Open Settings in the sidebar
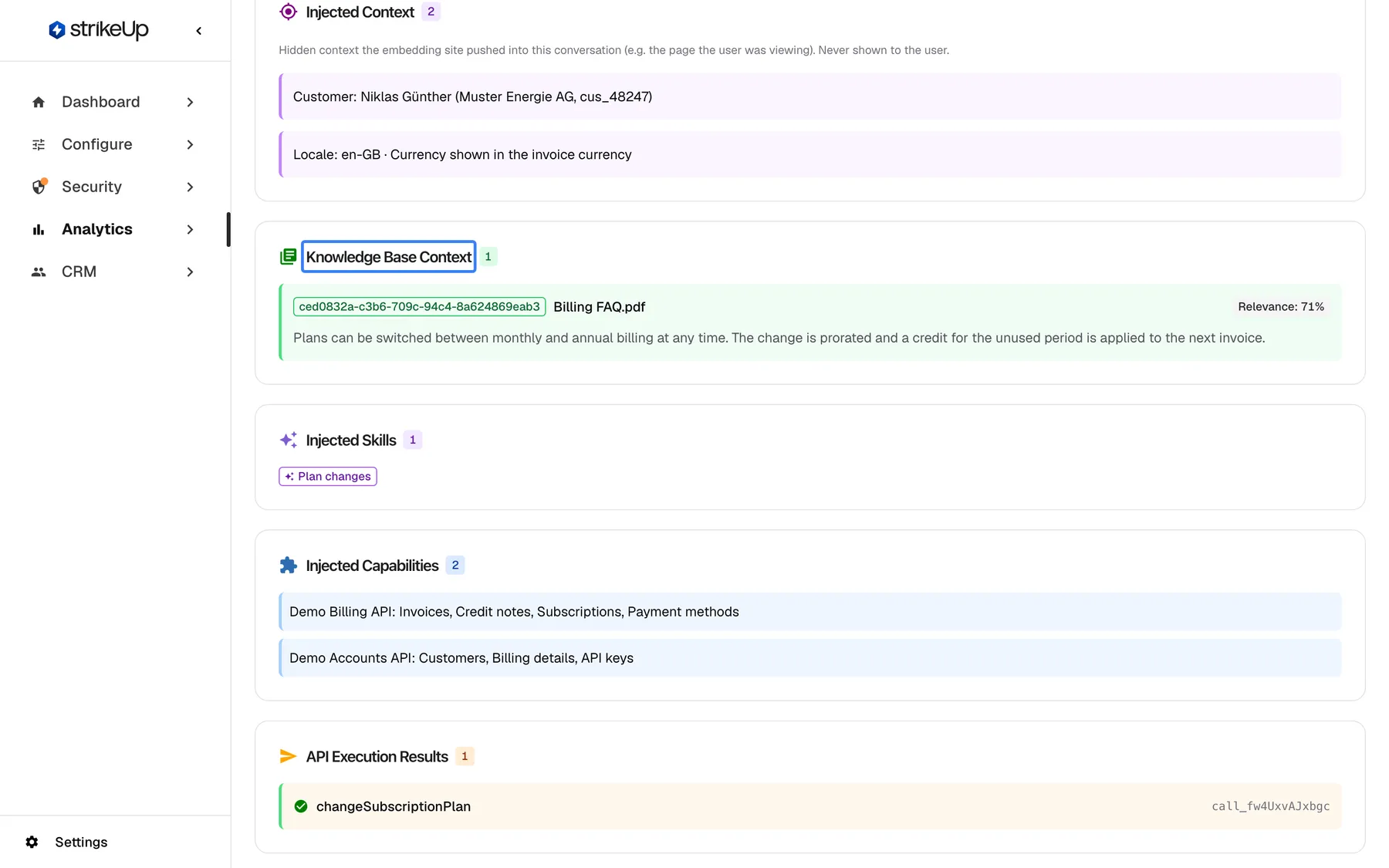The image size is (1389, 868). pos(81,842)
